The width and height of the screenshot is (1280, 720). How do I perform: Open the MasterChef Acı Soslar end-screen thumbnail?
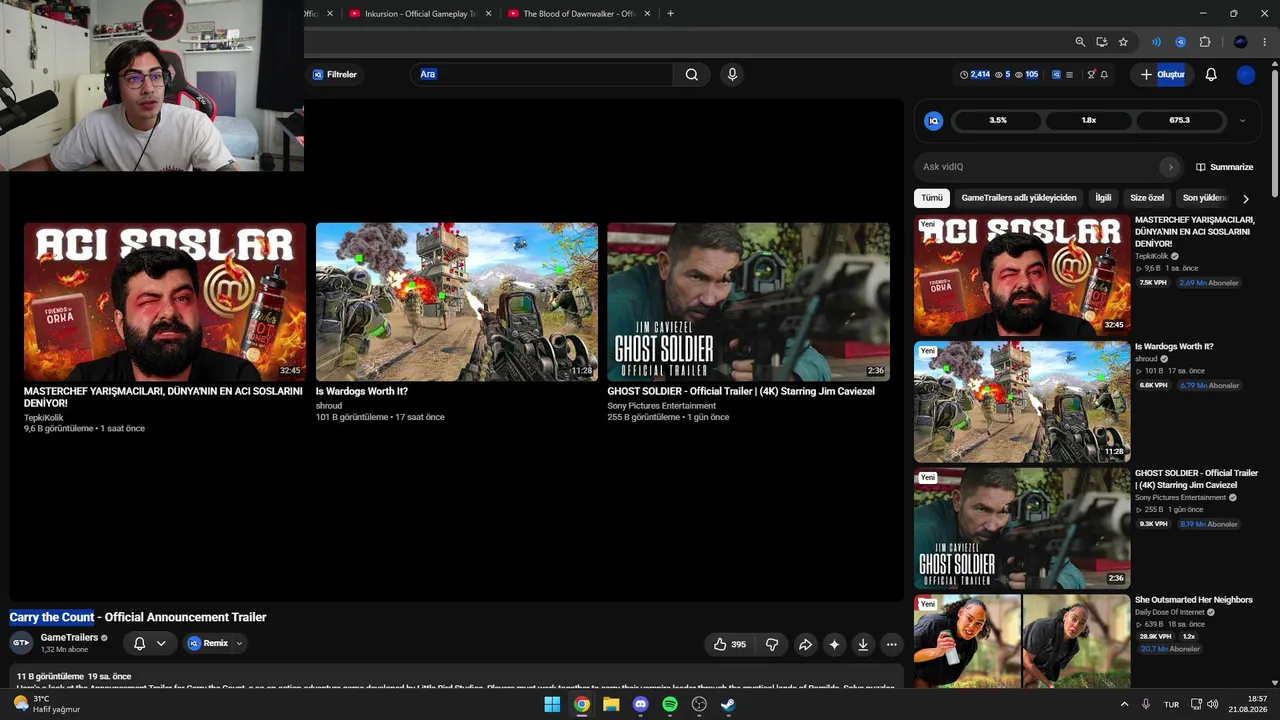click(165, 301)
